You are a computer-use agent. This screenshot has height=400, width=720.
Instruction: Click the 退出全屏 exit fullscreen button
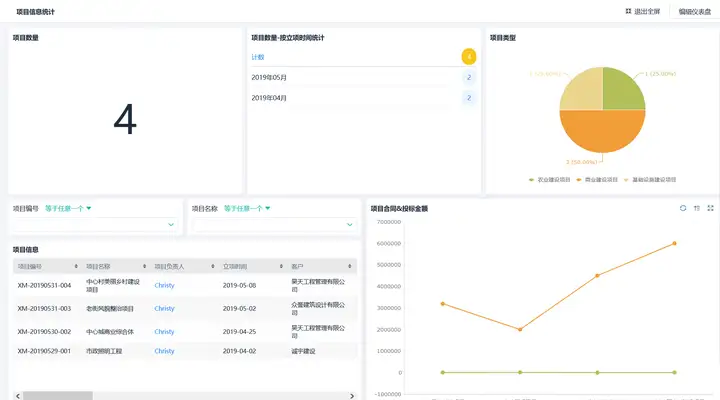(x=642, y=11)
